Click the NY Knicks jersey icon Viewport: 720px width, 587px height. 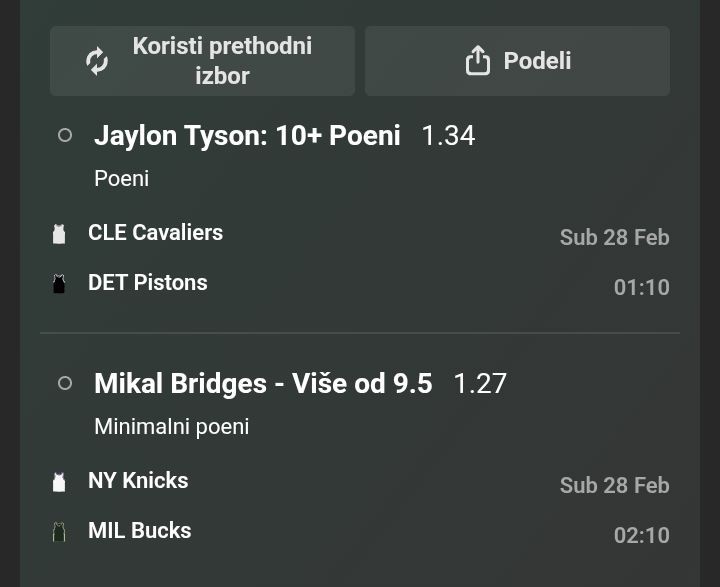(x=59, y=482)
